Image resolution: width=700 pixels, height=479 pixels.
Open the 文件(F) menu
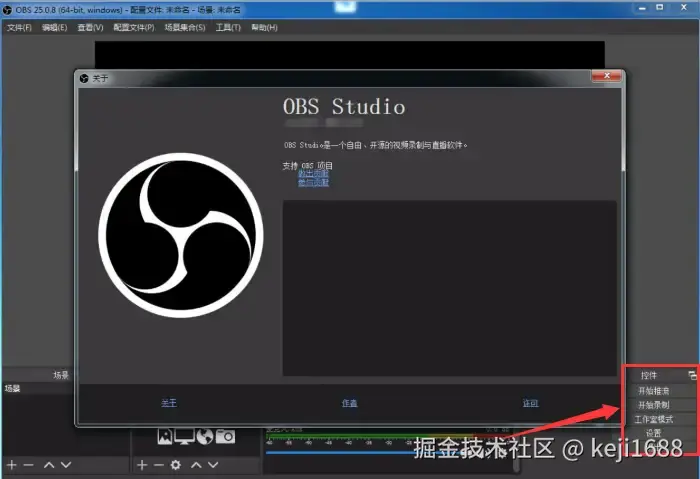pos(20,28)
